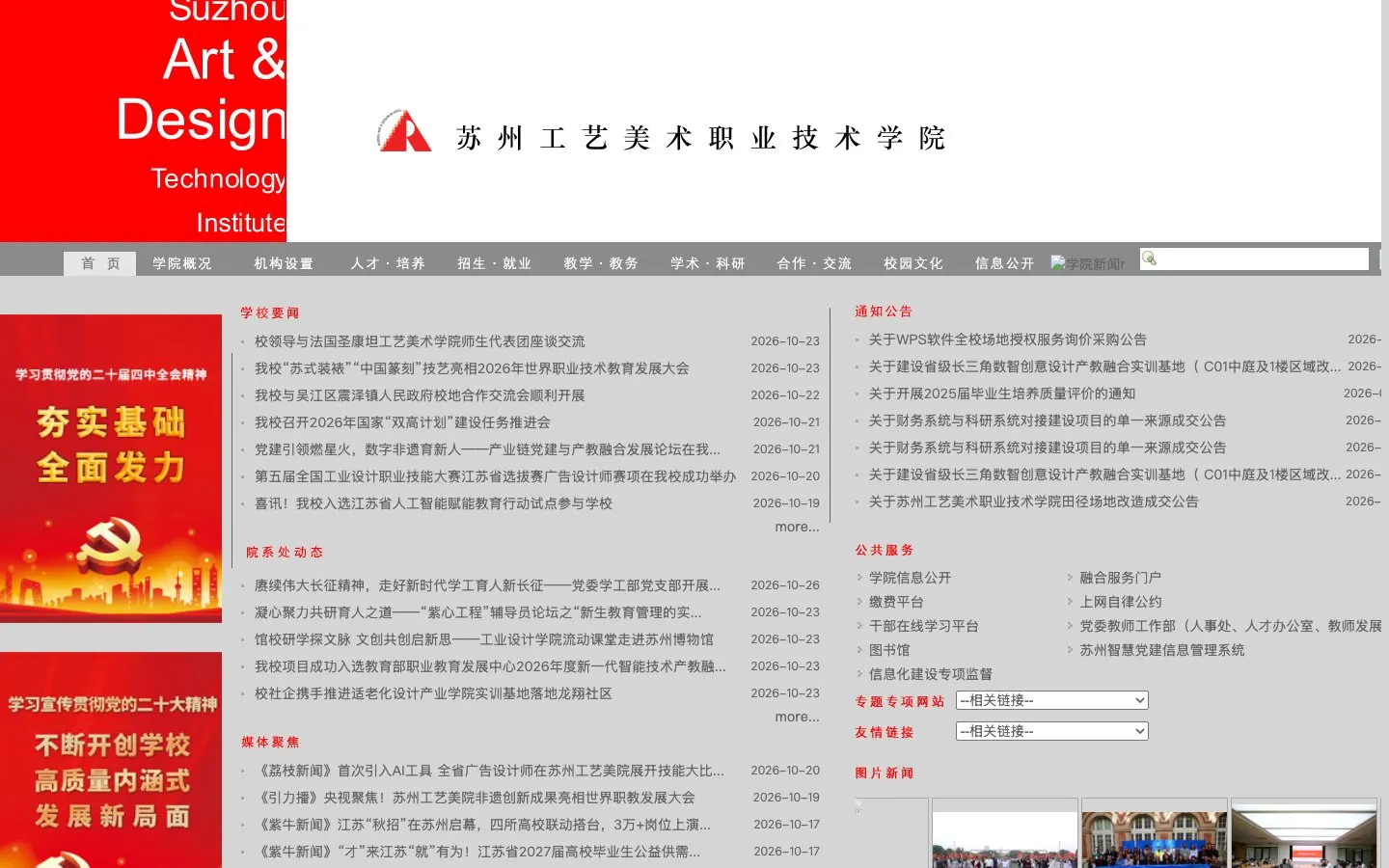1389x868 pixels.
Task: Open 图书馆 service link
Action: coord(889,650)
